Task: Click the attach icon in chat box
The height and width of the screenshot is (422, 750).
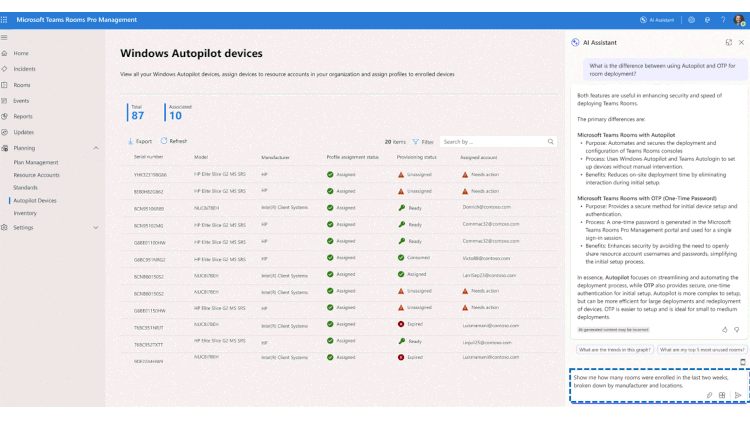Action: 709,395
